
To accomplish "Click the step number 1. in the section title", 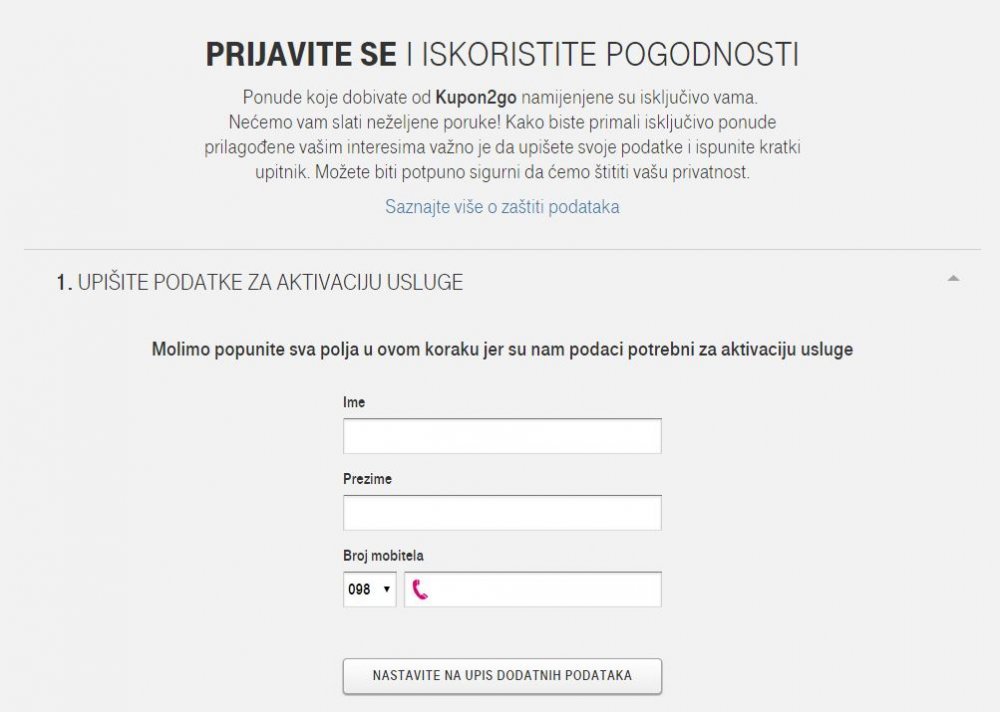I will [64, 282].
